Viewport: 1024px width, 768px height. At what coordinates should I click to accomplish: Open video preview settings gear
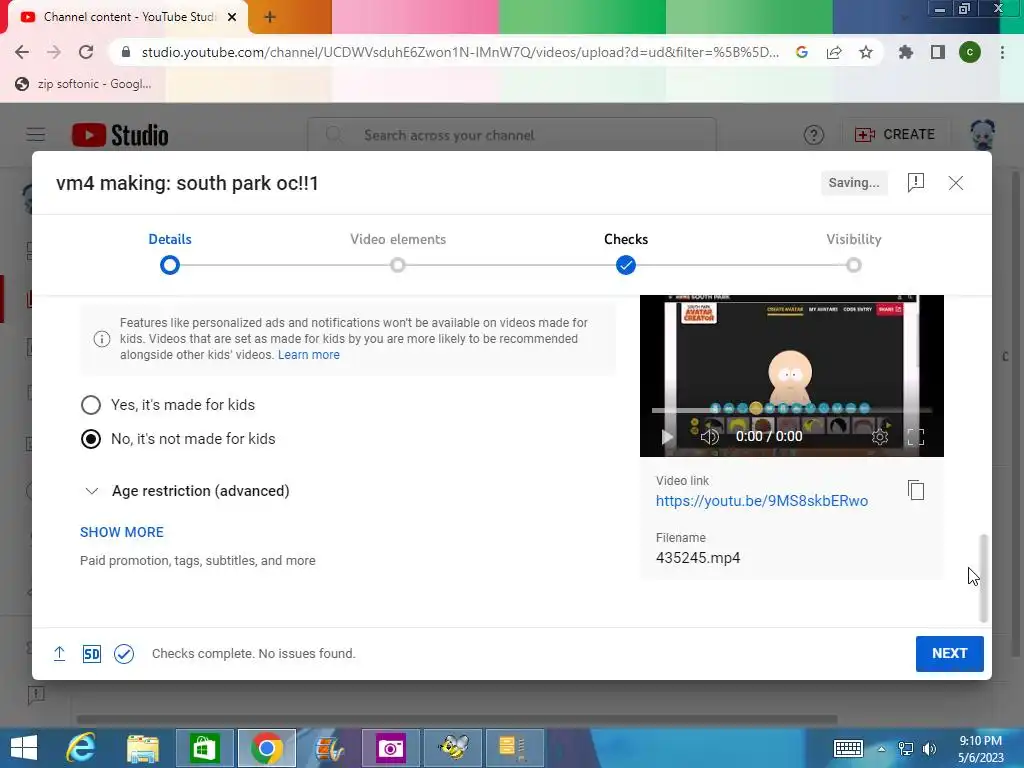(x=880, y=436)
